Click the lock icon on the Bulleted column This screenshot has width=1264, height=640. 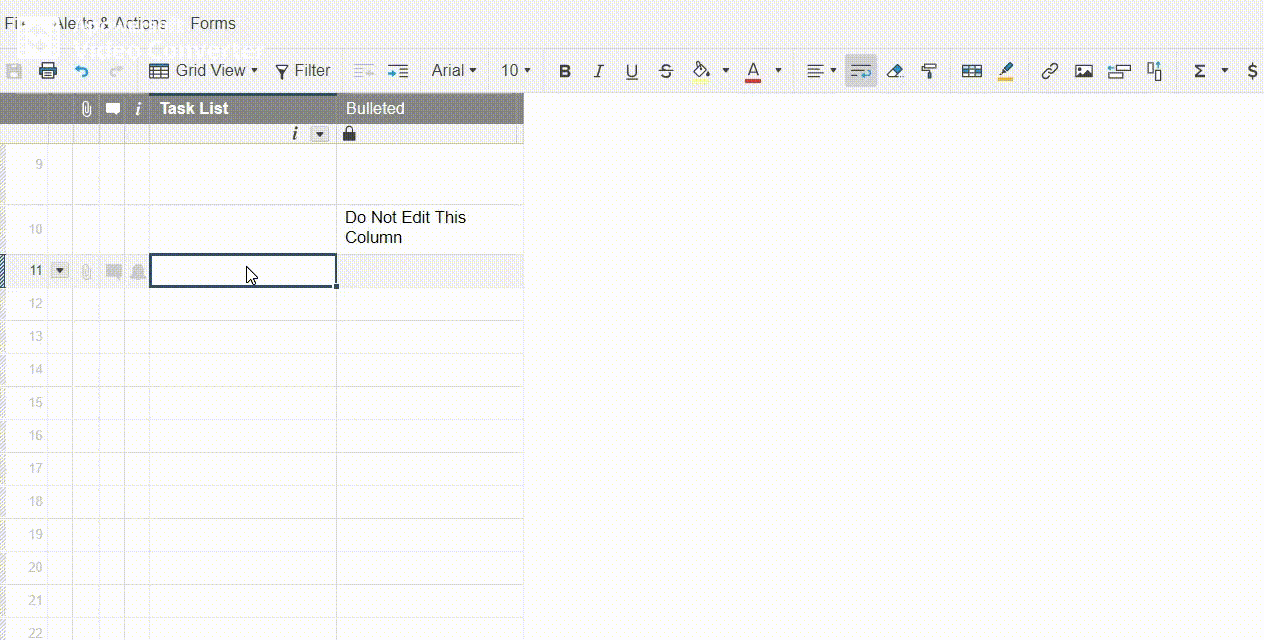(x=349, y=133)
